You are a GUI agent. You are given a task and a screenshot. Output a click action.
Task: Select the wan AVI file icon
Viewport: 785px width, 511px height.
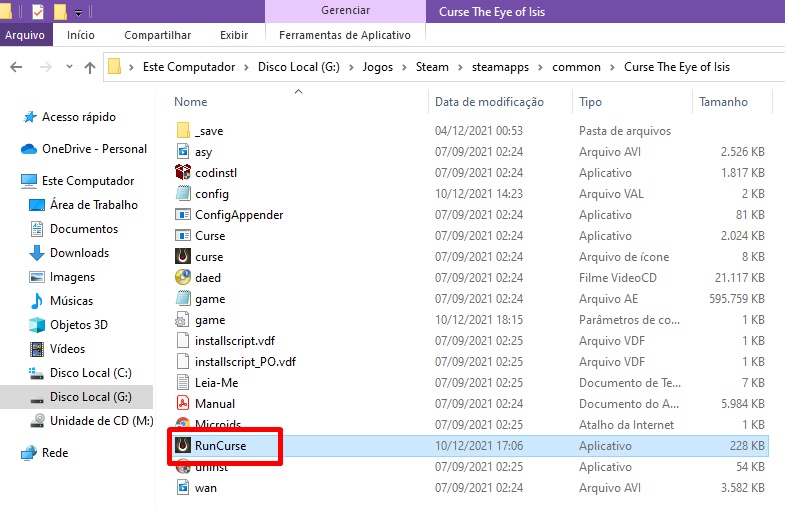(x=183, y=488)
